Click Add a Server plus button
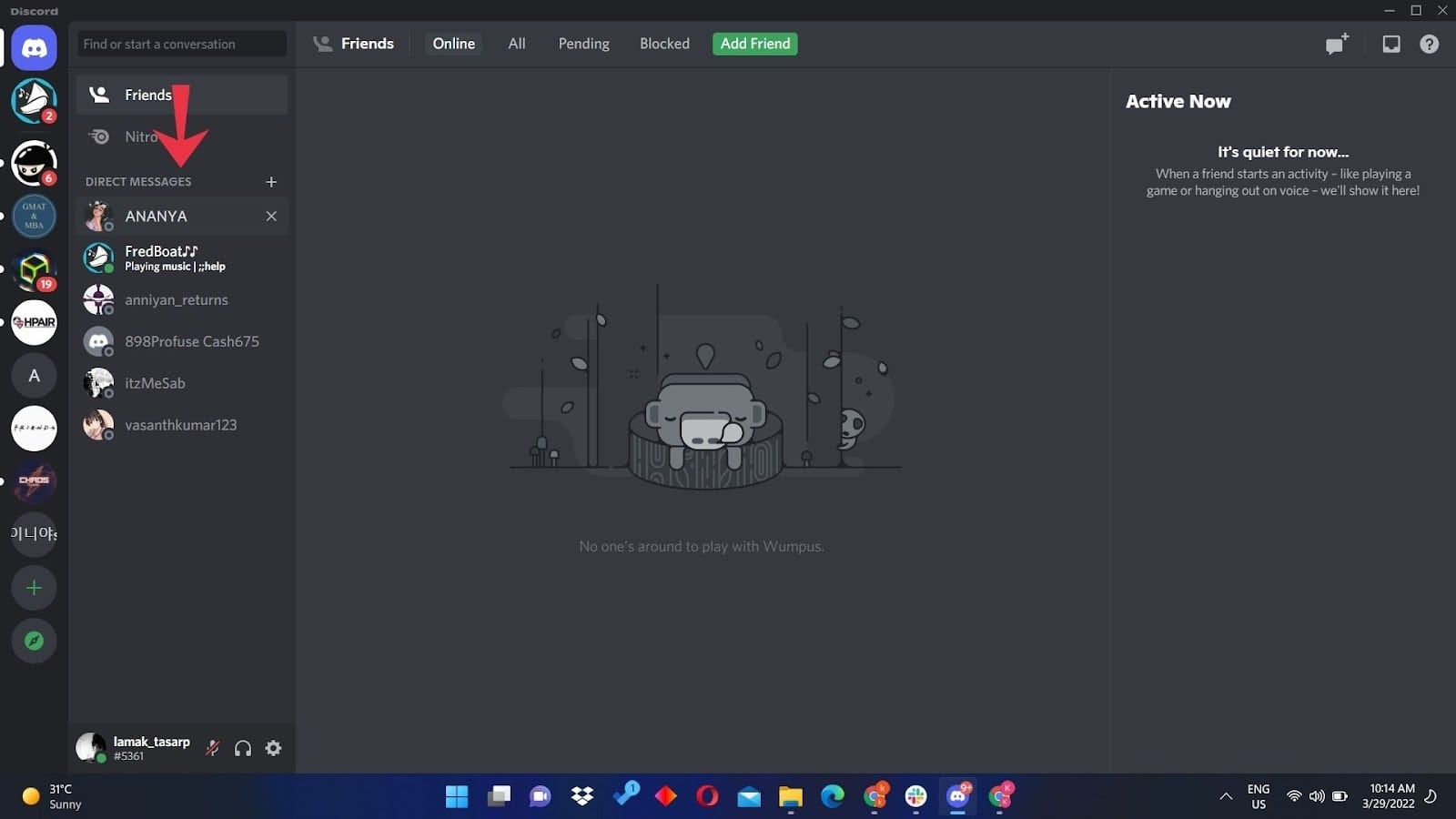Image resolution: width=1456 pixels, height=819 pixels. pos(34,588)
